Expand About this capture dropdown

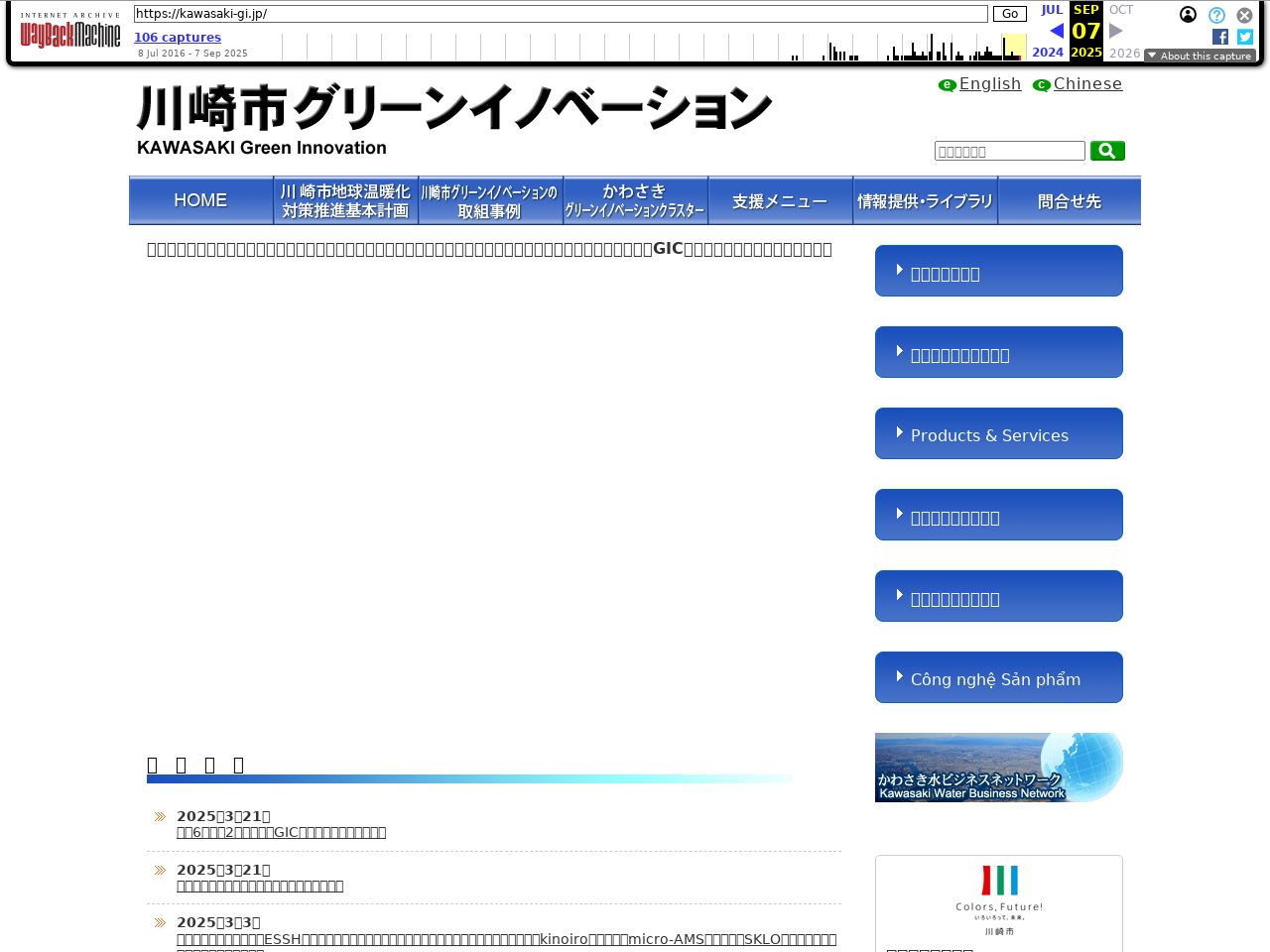1200,56
